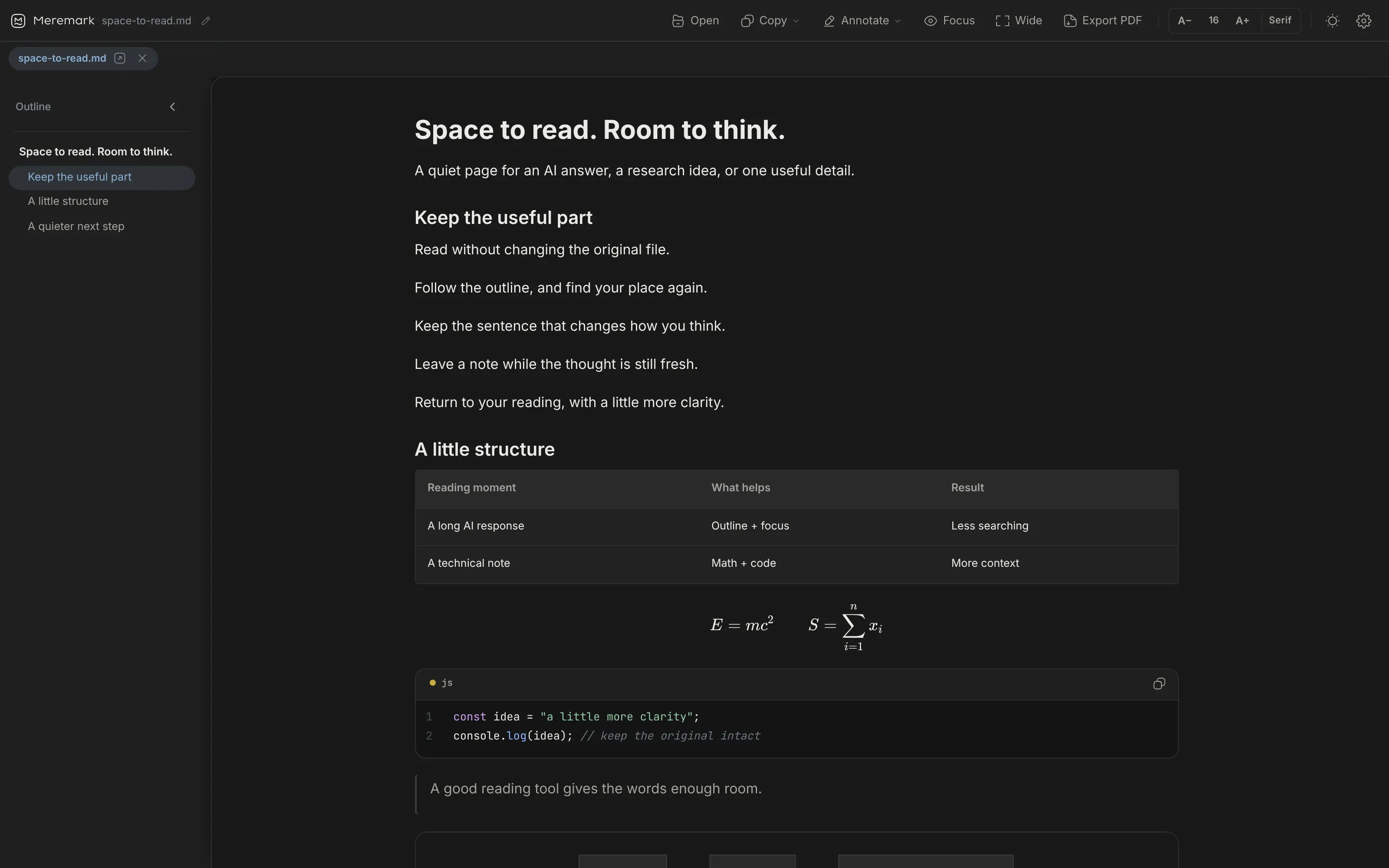This screenshot has width=1389, height=868.
Task: Expand the Annotate dropdown menu
Action: 862,21
